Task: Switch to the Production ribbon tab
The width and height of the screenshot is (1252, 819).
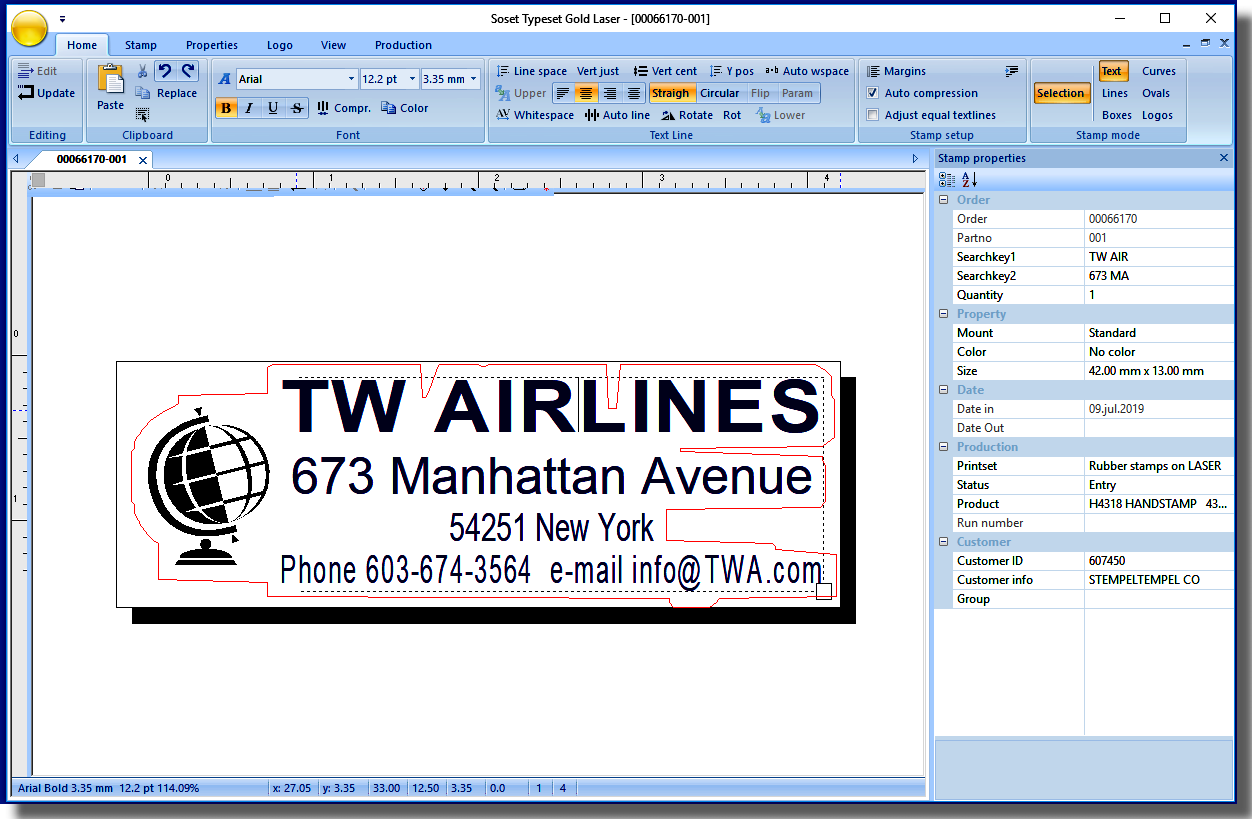Action: [403, 45]
